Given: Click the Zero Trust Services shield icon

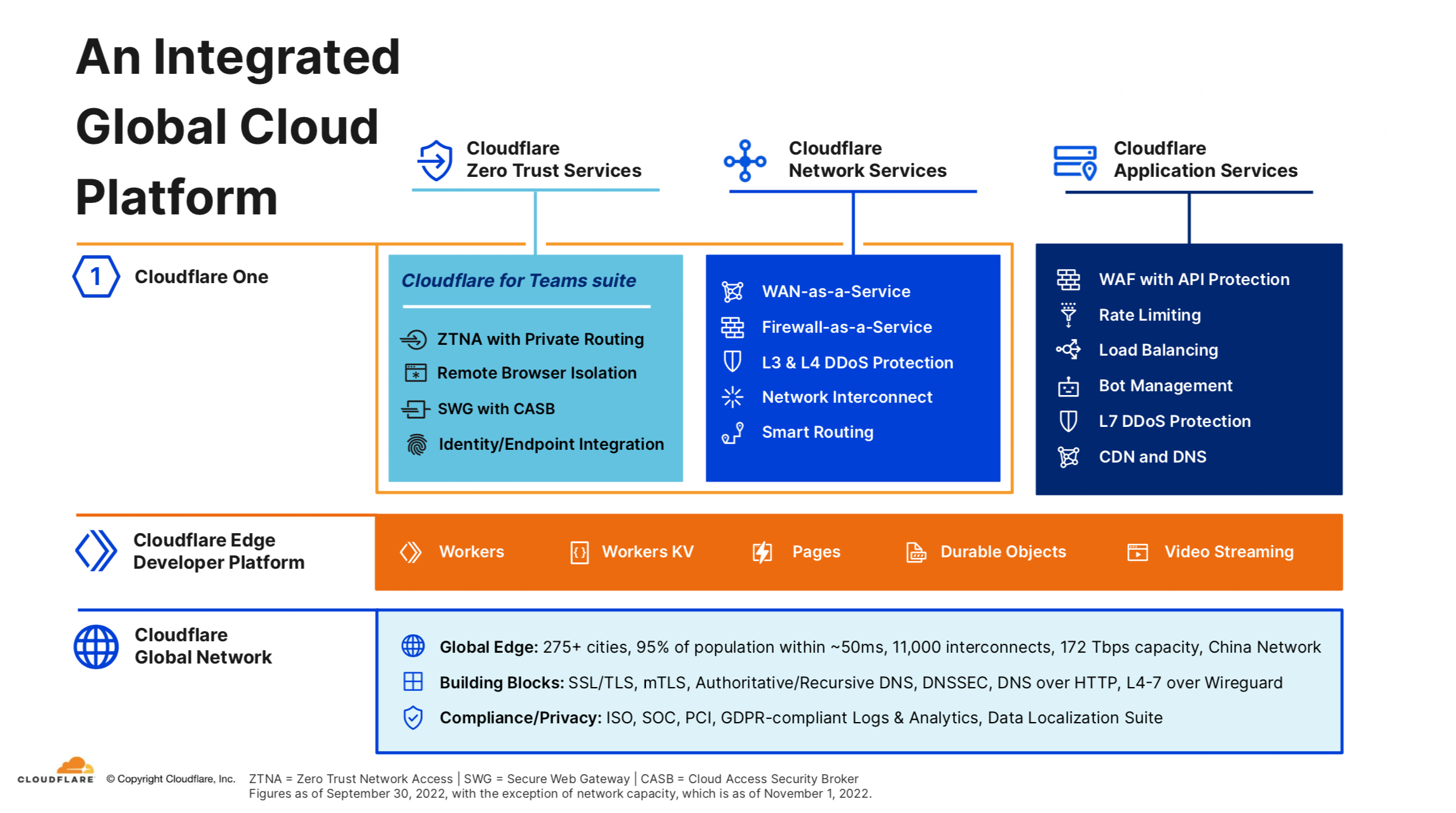Looking at the screenshot, I should click(436, 160).
